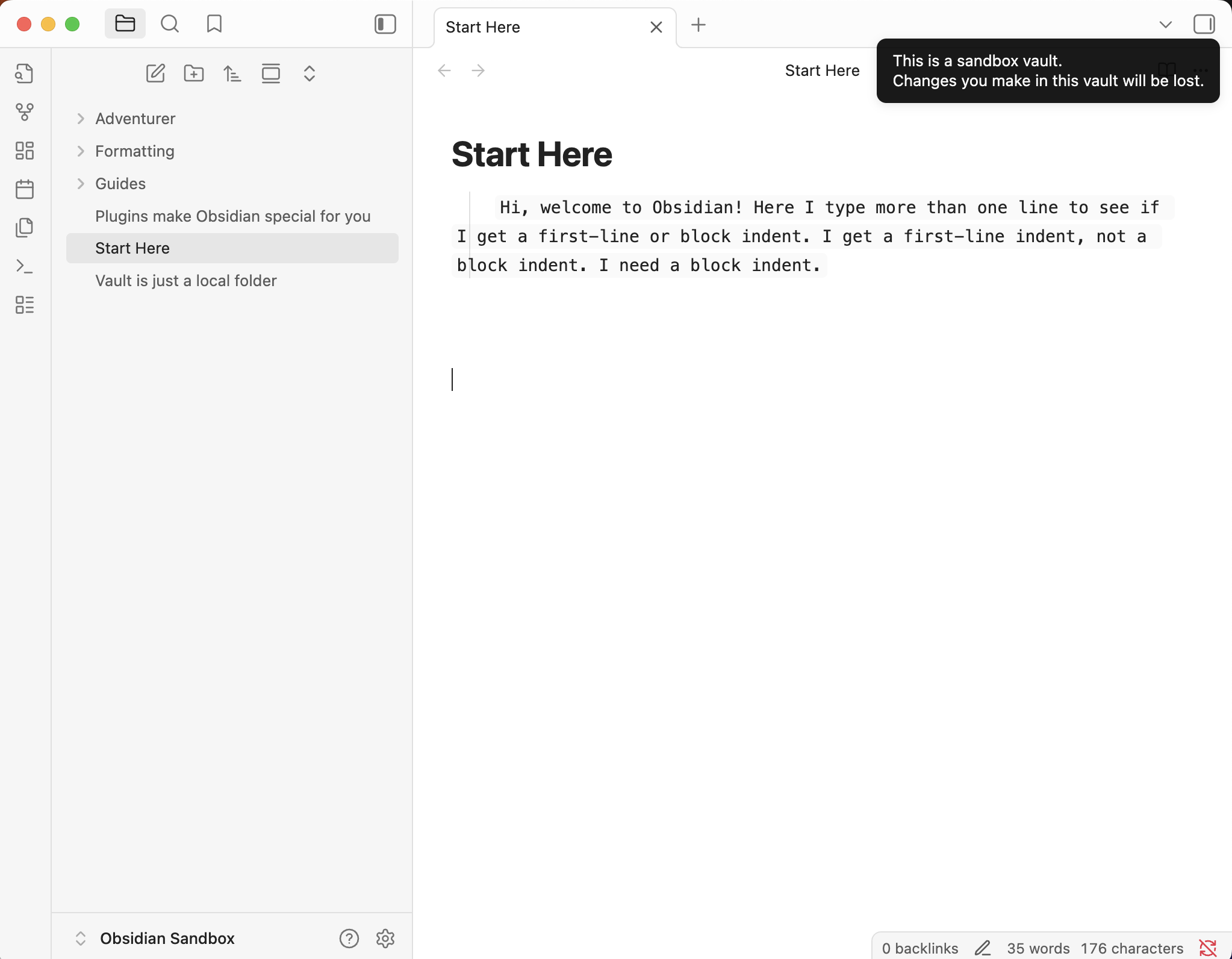The width and height of the screenshot is (1232, 959).
Task: Change the file sort order
Action: 232,73
